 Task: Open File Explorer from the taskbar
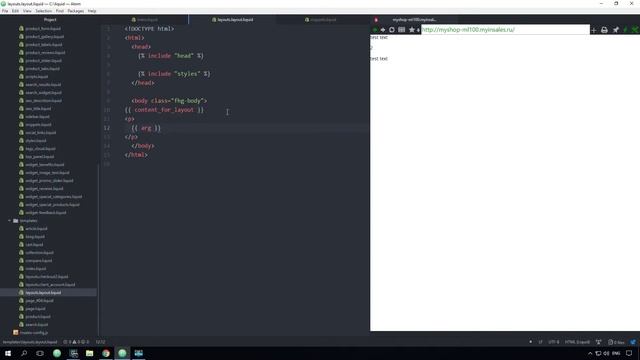point(89,353)
